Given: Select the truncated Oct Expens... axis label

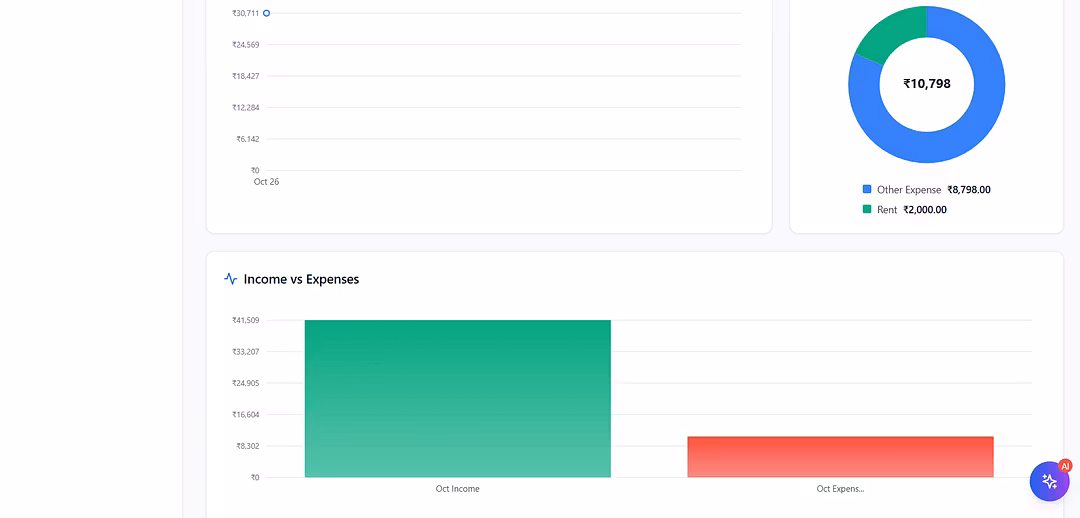Looking at the screenshot, I should click(x=840, y=489).
